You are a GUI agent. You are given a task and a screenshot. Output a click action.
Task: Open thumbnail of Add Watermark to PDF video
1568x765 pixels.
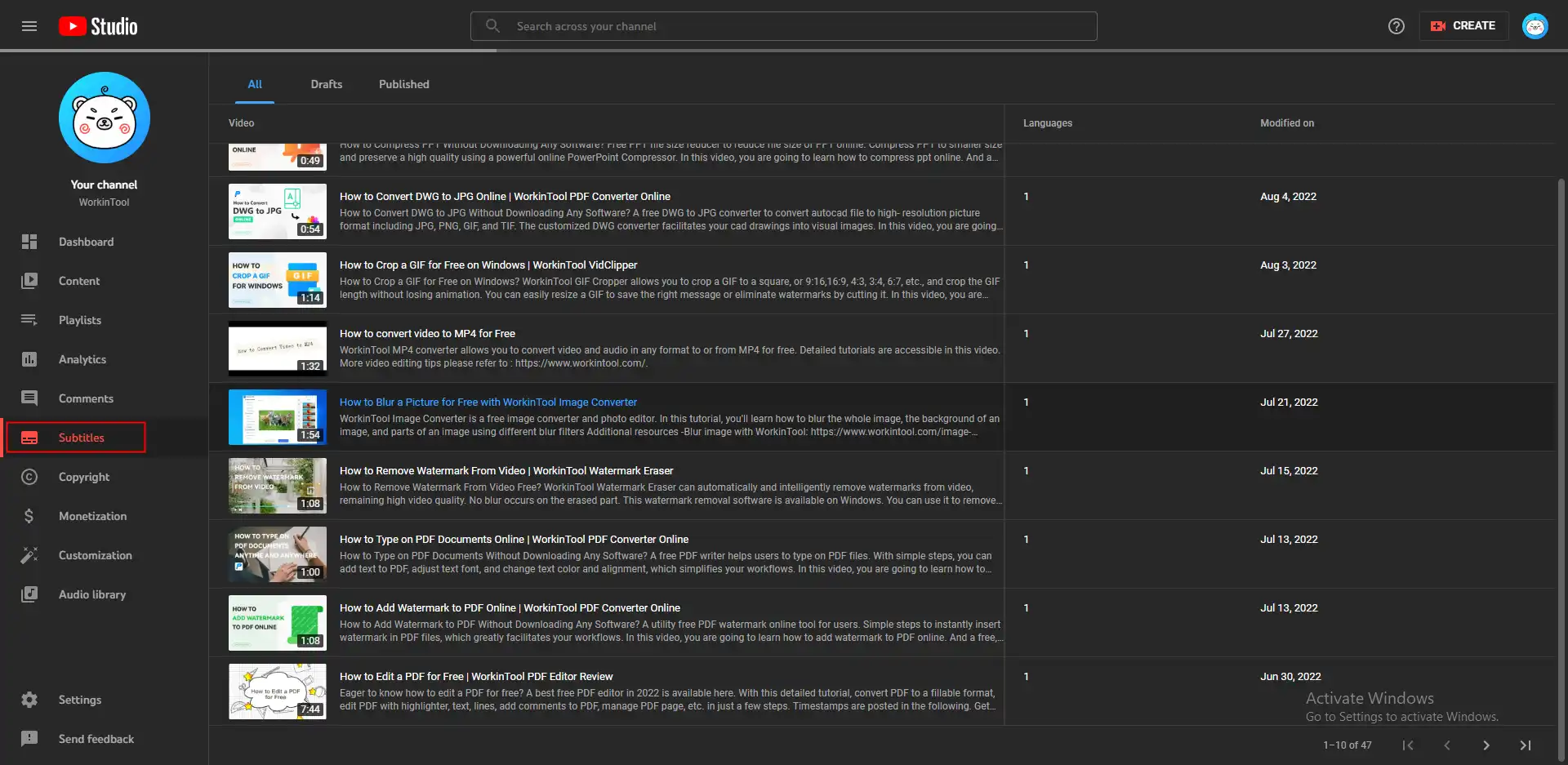(x=278, y=623)
